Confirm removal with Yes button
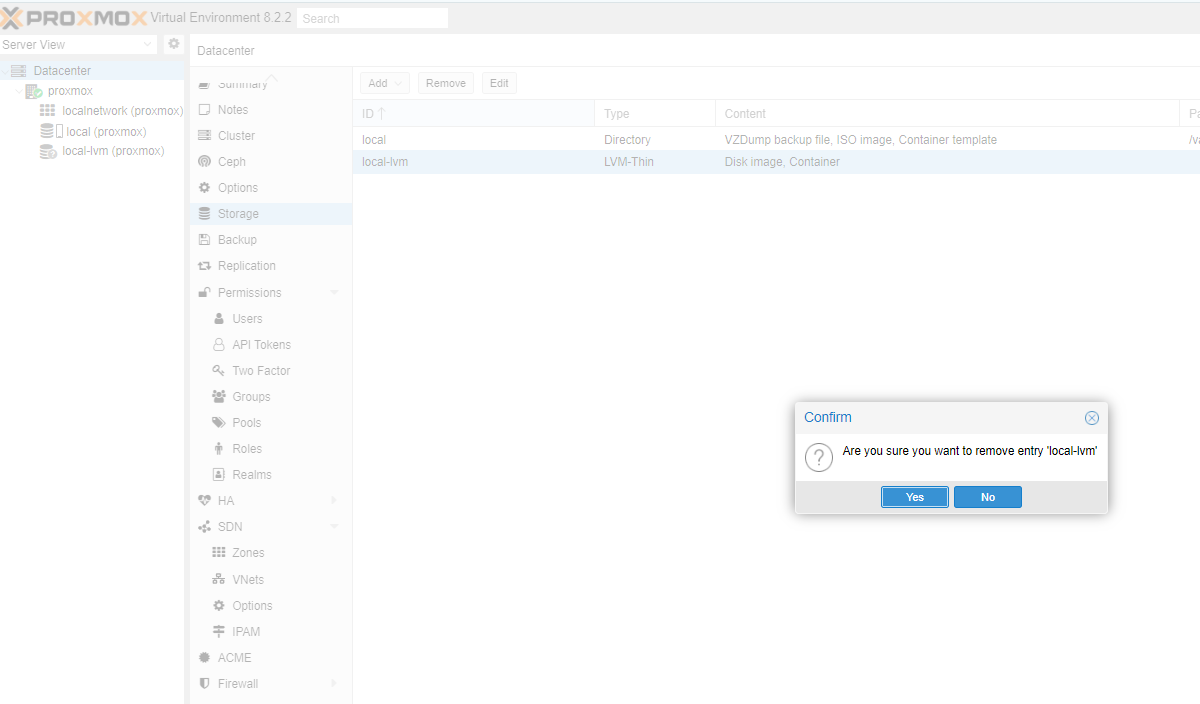The width and height of the screenshot is (1200, 704). pyautogui.click(x=915, y=497)
